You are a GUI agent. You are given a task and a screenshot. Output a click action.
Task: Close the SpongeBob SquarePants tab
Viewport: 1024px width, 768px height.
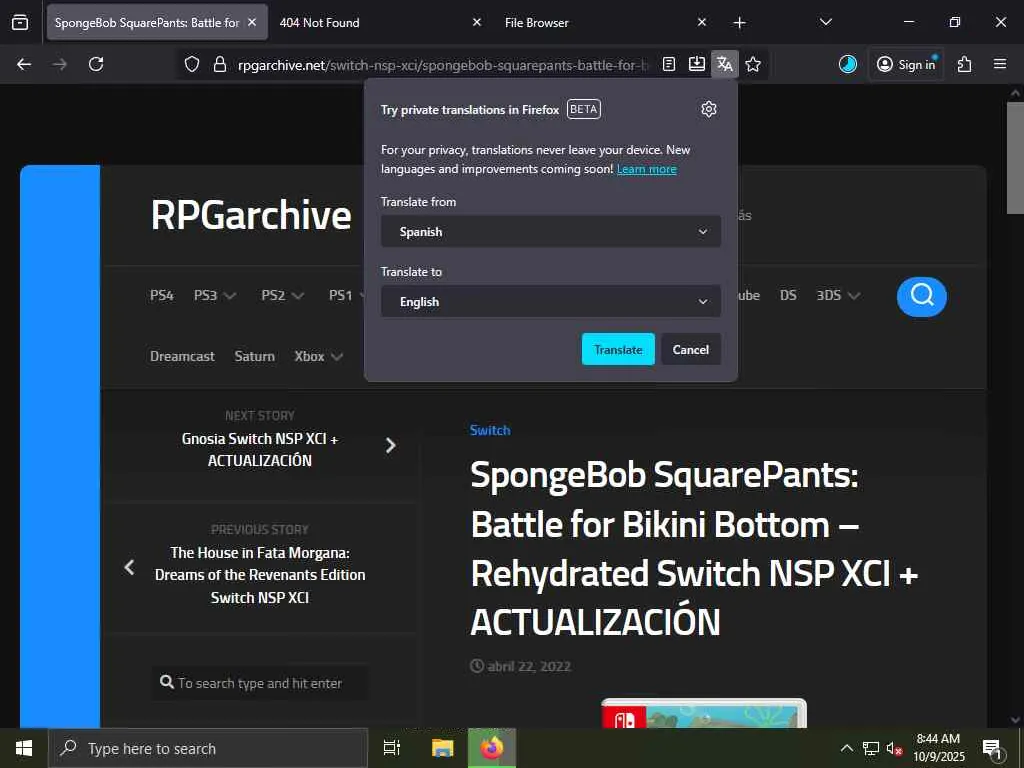pyautogui.click(x=252, y=22)
